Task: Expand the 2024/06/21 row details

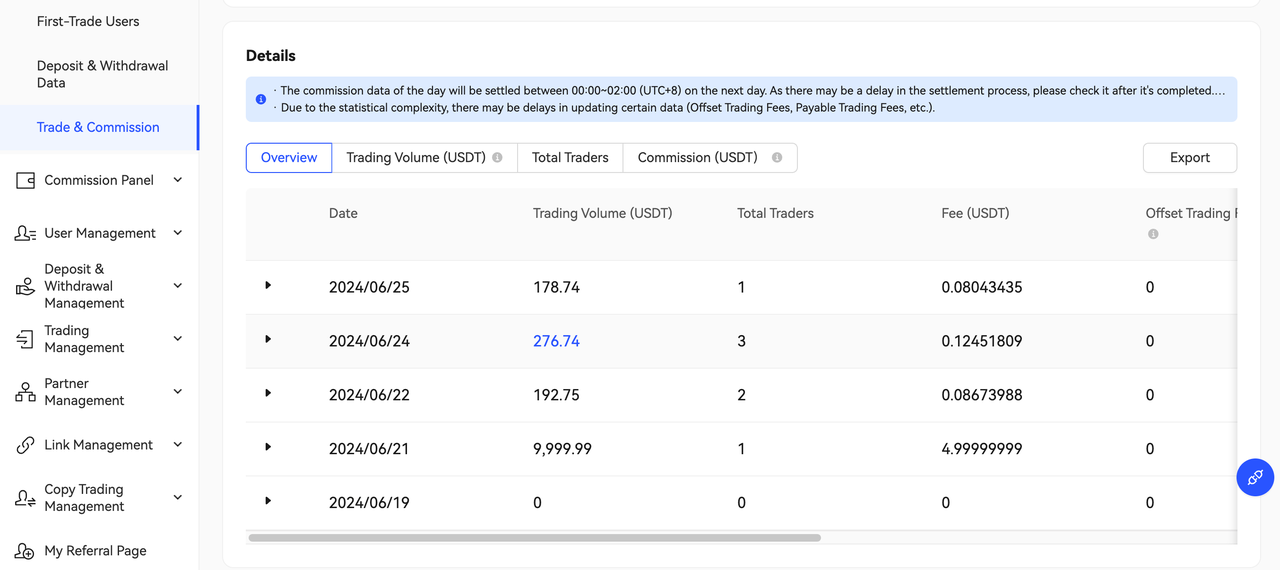Action: (268, 447)
